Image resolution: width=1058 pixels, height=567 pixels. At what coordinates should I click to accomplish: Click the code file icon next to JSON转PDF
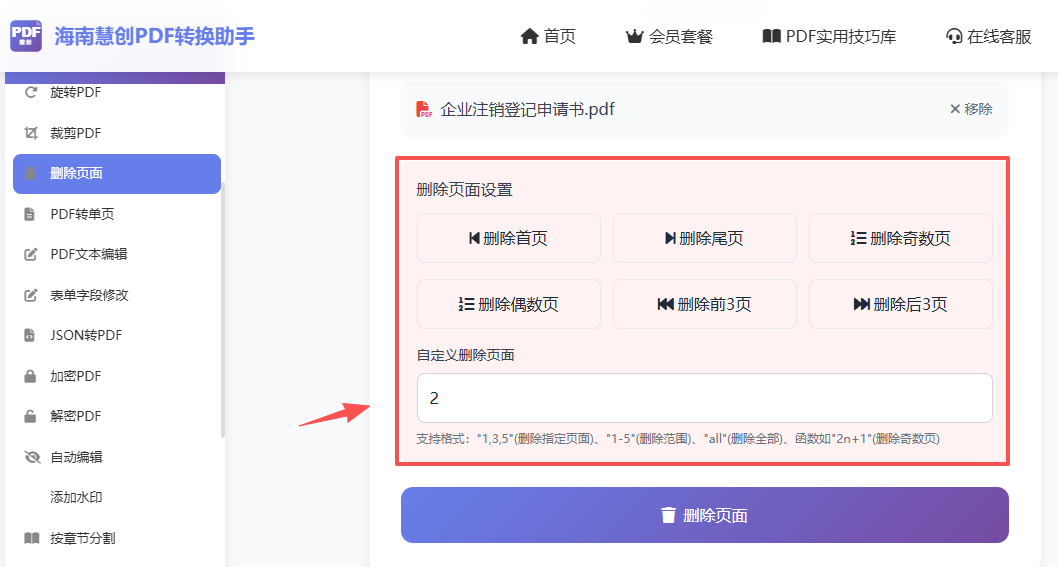click(30, 335)
